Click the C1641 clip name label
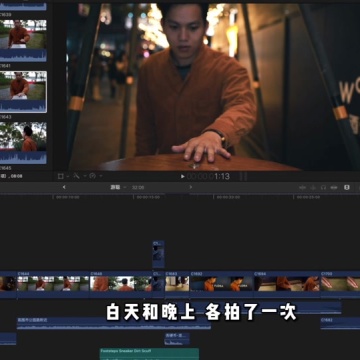Screen dimensions: 360x360 (5, 66)
